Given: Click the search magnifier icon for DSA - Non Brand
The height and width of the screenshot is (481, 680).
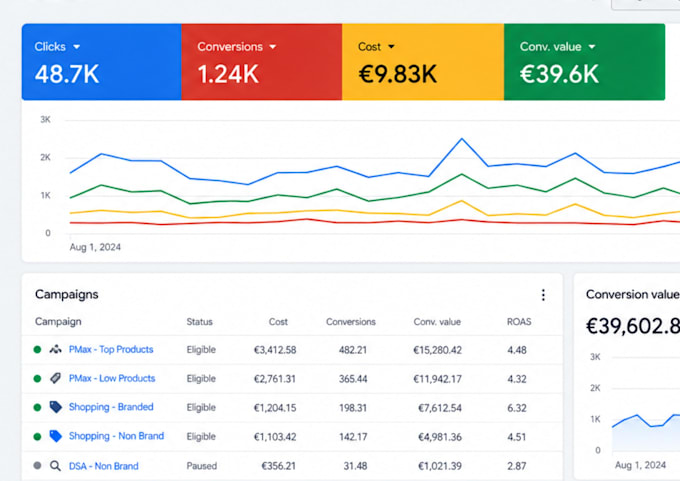Looking at the screenshot, I should pyautogui.click(x=55, y=466).
